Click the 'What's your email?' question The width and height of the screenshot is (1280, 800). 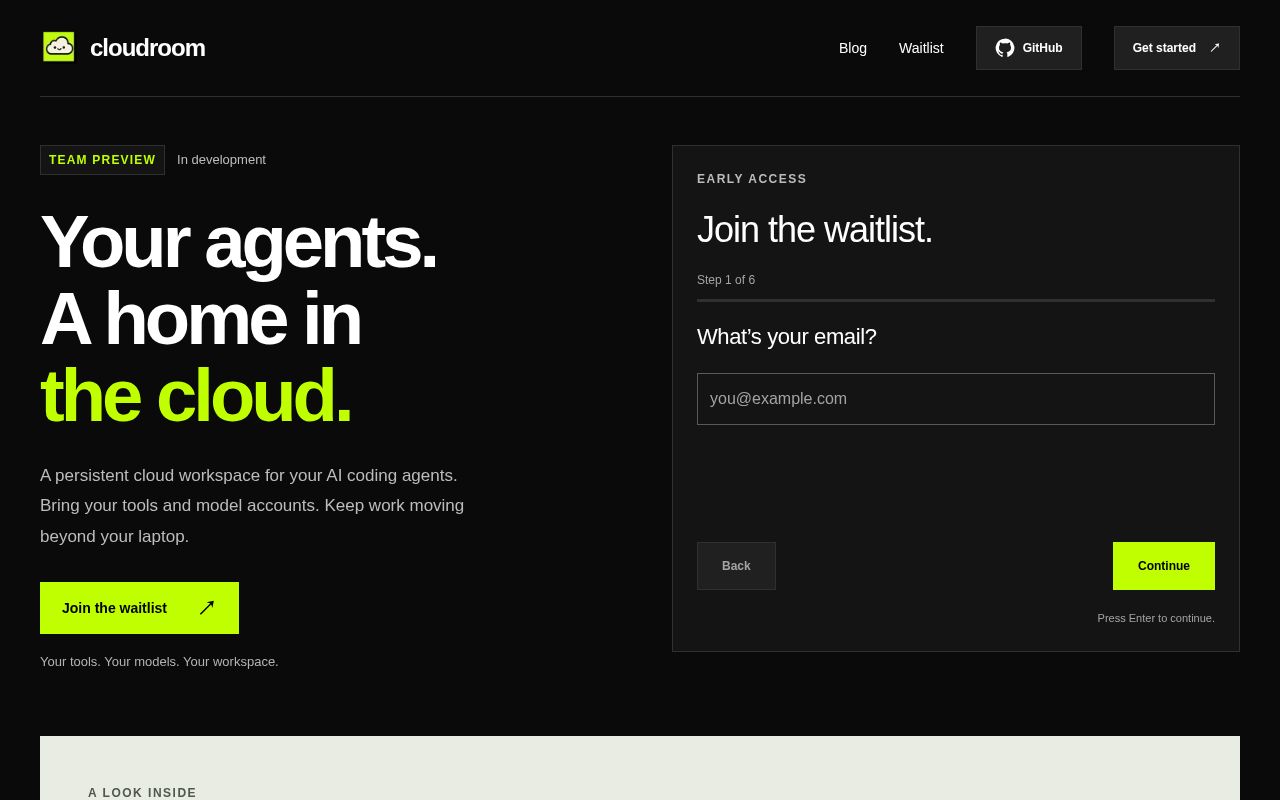[787, 337]
